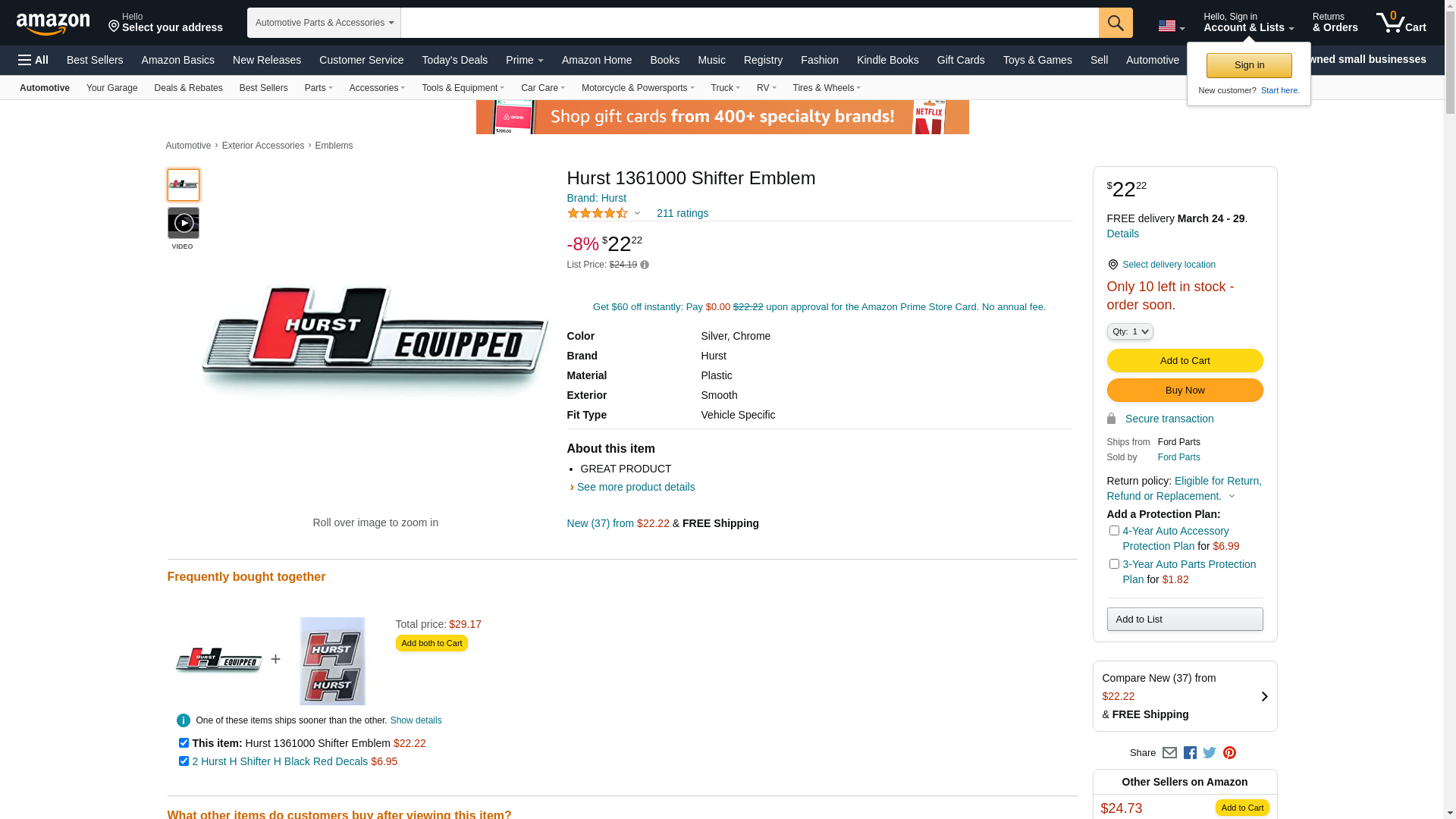Open the All hamburger menu

(33, 60)
